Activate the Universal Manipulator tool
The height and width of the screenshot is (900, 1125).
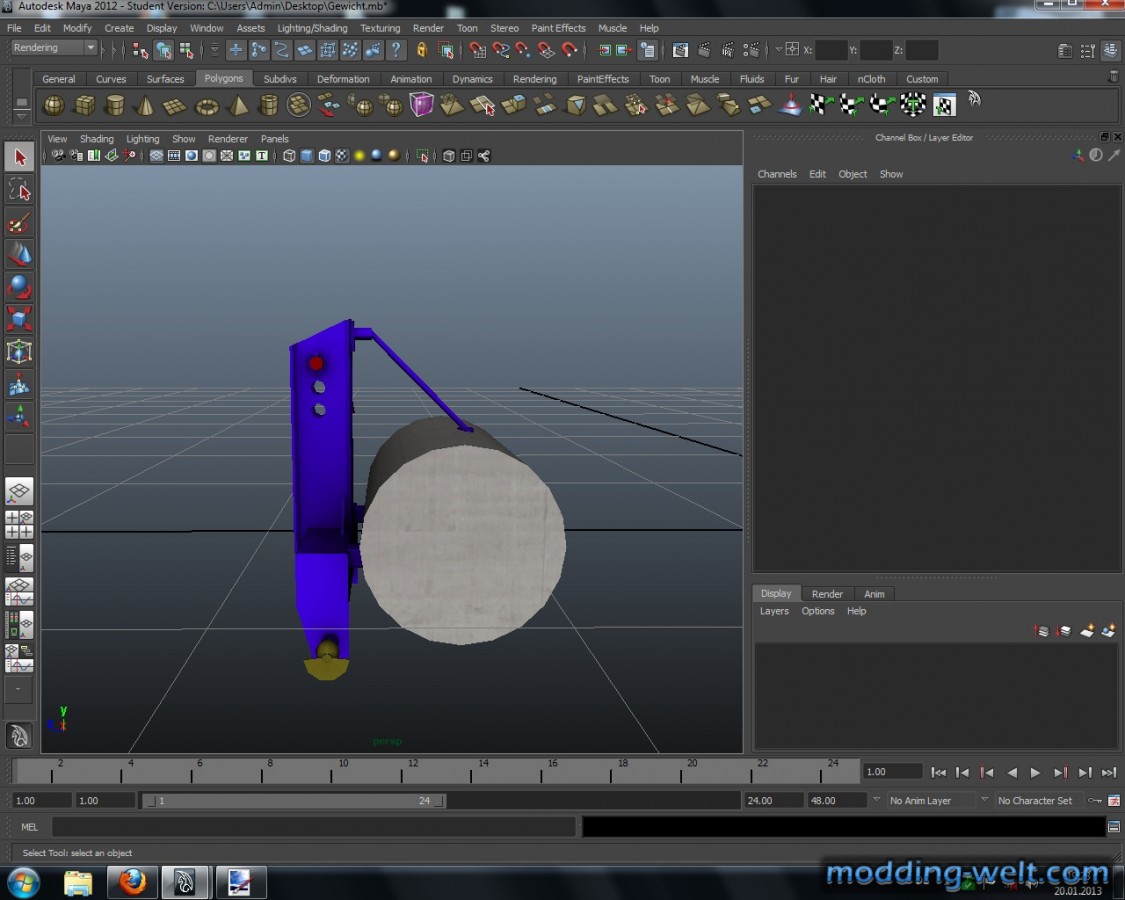click(19, 352)
